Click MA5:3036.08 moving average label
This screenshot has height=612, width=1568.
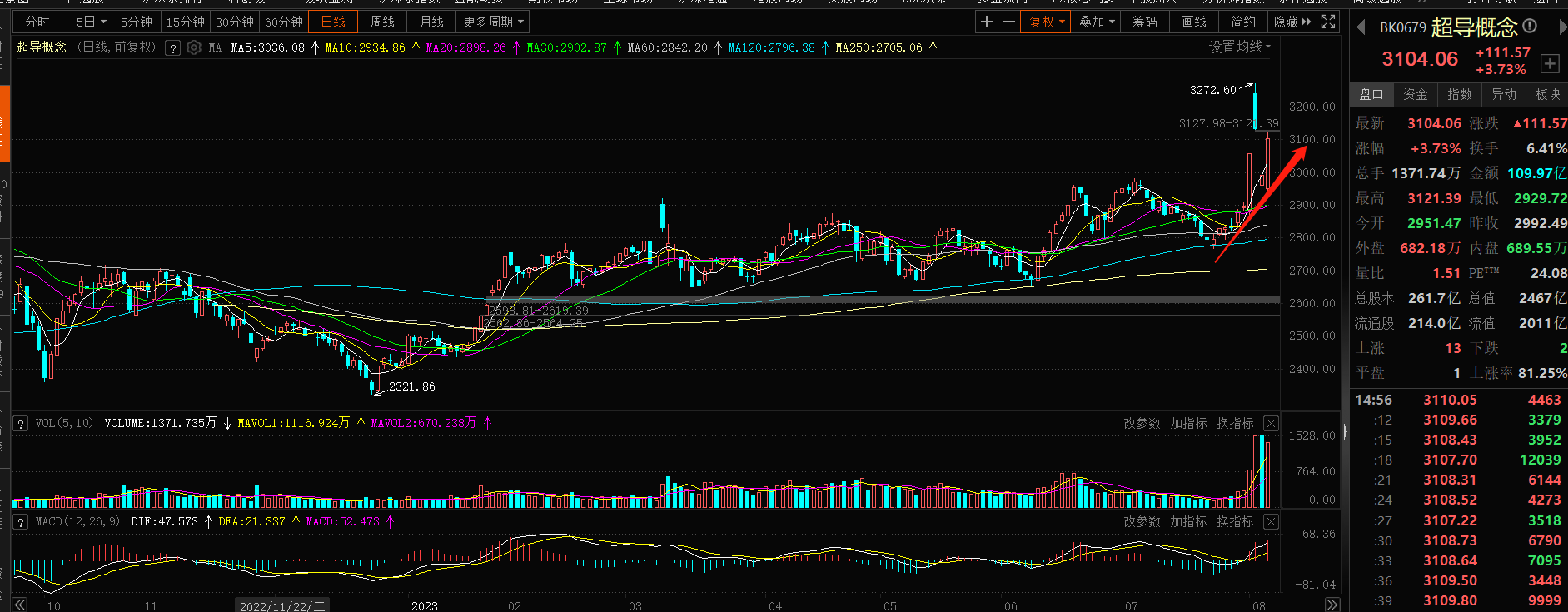tap(268, 47)
